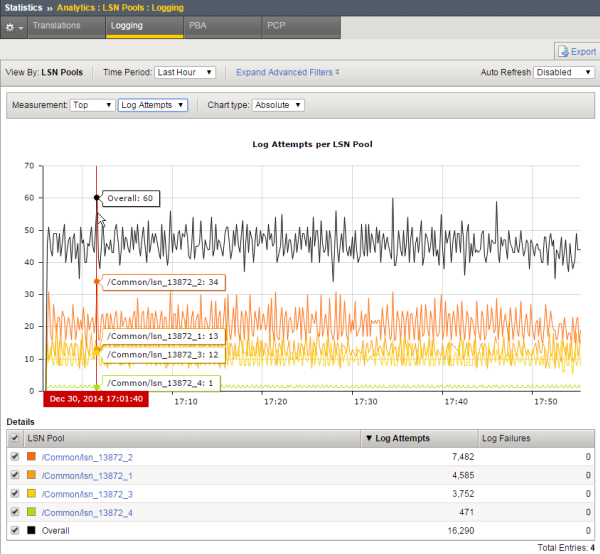Image resolution: width=600 pixels, height=554 pixels.
Task: Toggle the /Common/lsn_13872_3 row checkbox
Action: [x=13, y=493]
